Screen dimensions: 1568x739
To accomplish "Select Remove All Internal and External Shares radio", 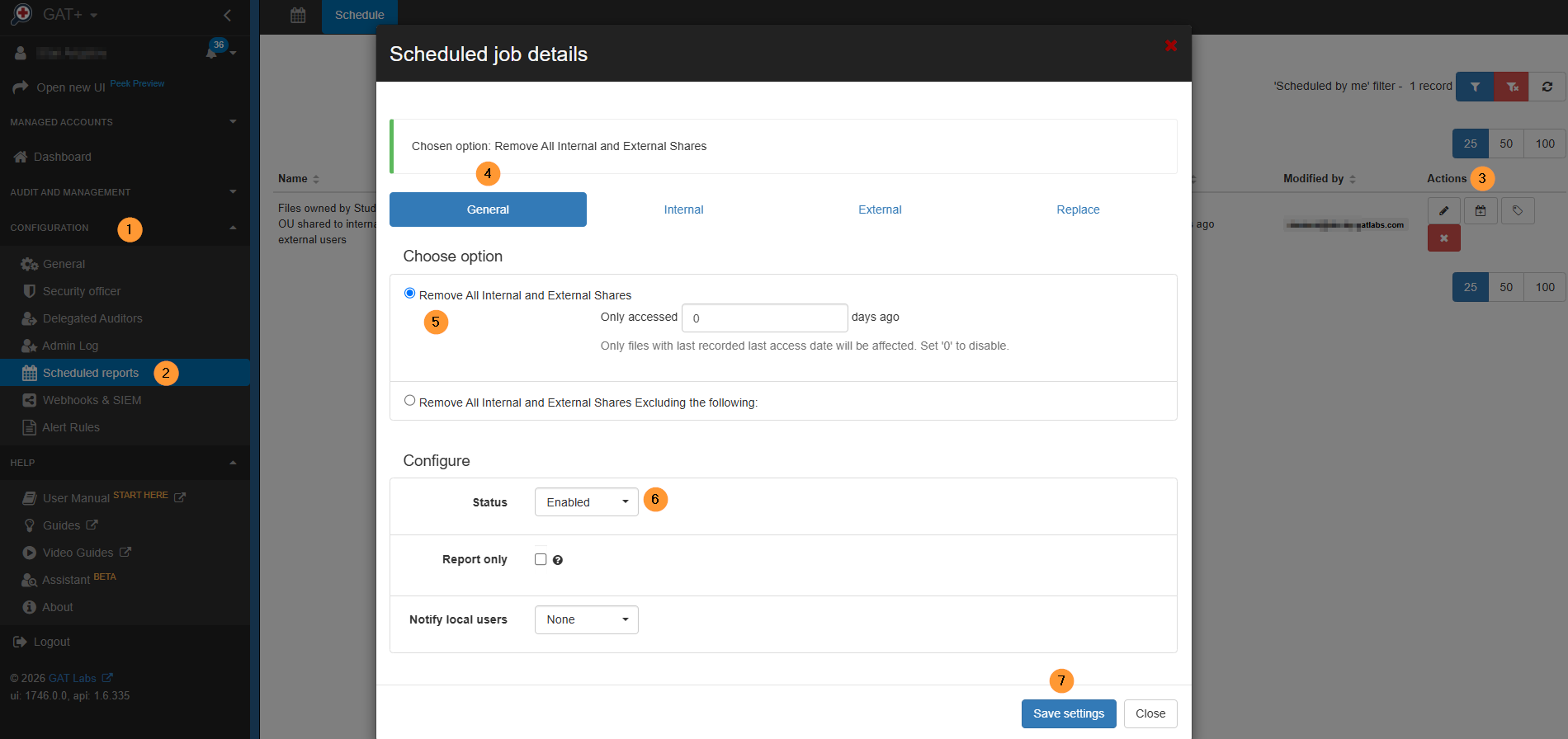I will tap(409, 293).
